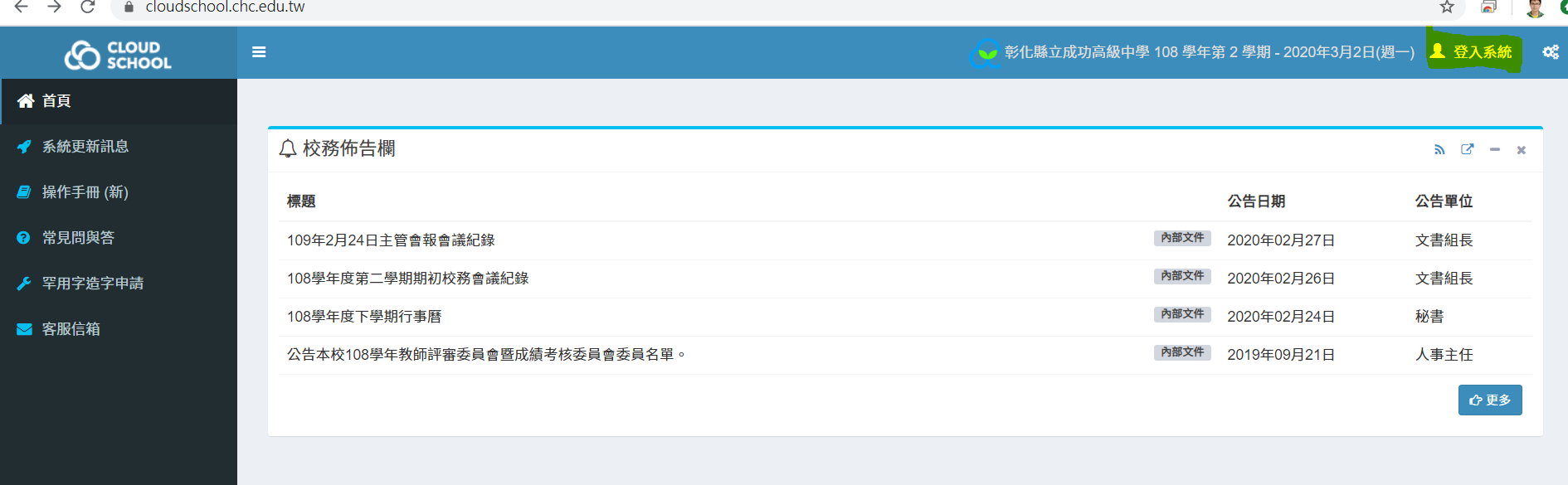Close the 校務佈告欄 panel
Image resolution: width=1568 pixels, height=485 pixels.
1521,150
